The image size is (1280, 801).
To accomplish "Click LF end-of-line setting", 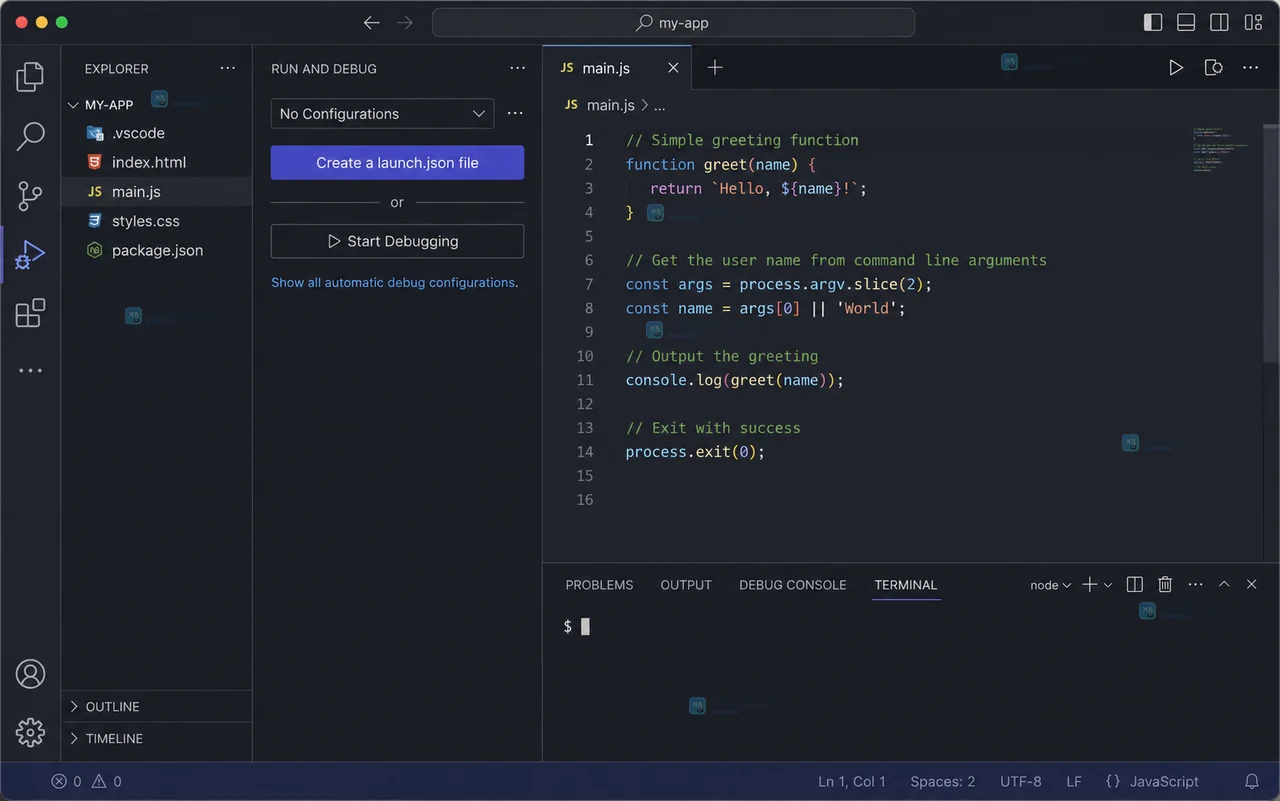I will [x=1074, y=782].
